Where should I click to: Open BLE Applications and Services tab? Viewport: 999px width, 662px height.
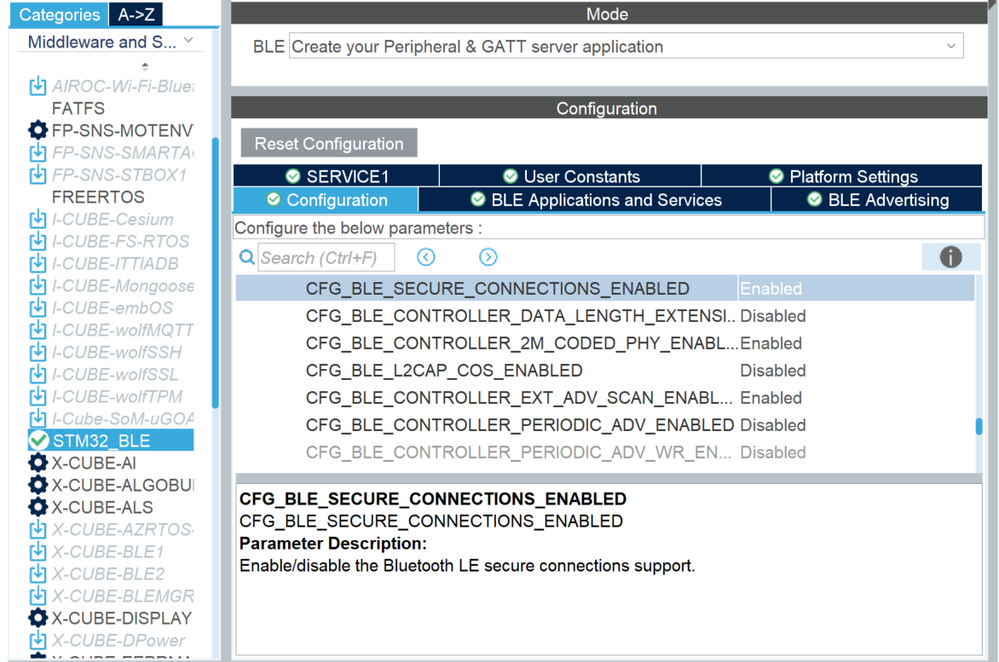pyautogui.click(x=595, y=200)
